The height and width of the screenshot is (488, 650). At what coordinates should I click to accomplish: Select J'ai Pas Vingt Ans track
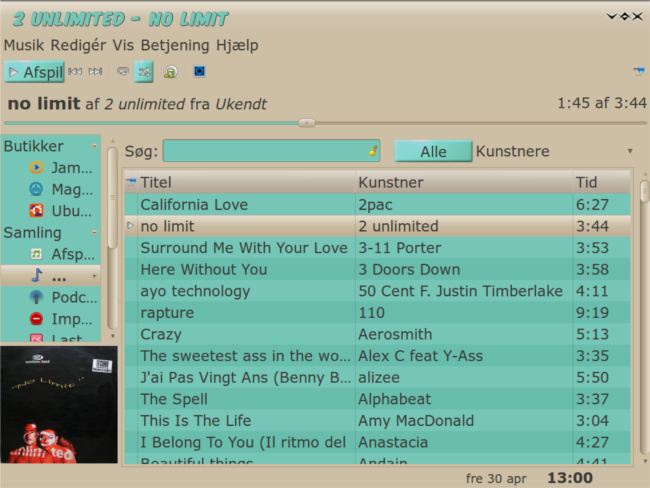pos(377,377)
